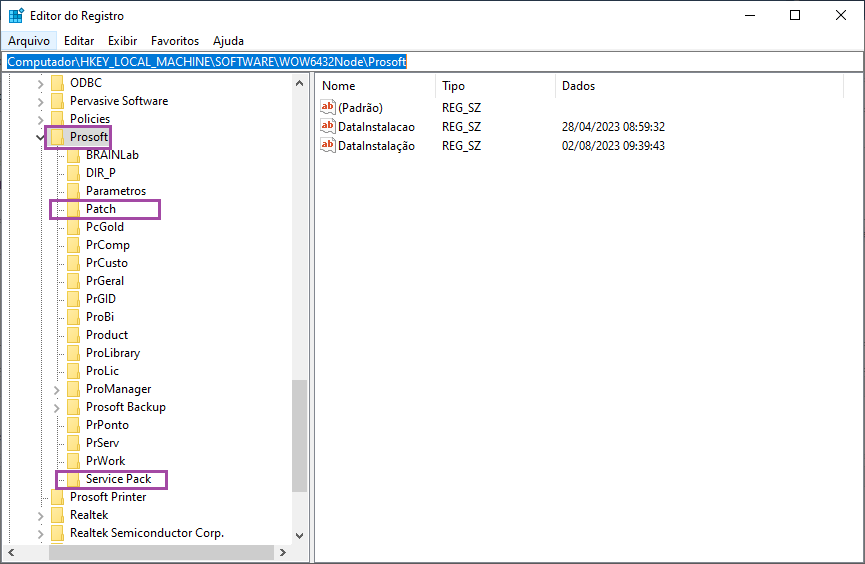Expand the ProManager key
Image resolution: width=865 pixels, height=564 pixels.
click(x=56, y=390)
